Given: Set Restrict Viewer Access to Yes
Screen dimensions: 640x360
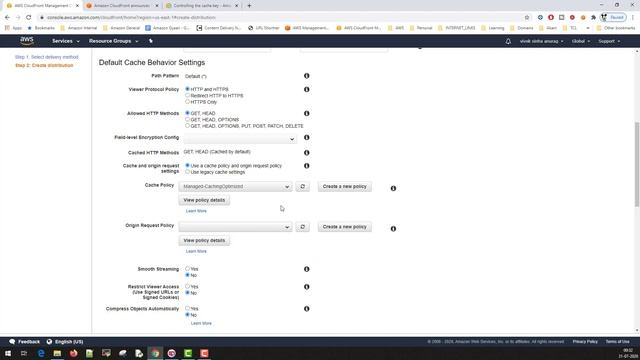Looking at the screenshot, I should (187, 287).
